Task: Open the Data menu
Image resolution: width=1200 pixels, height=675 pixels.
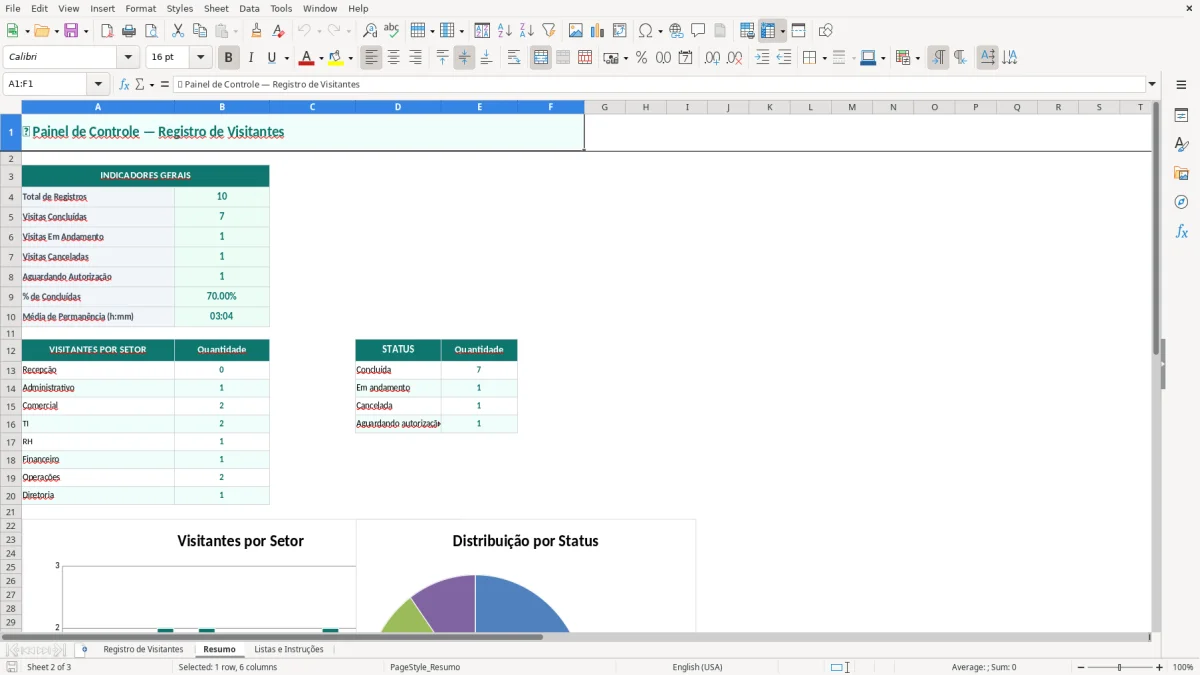Action: 249,8
